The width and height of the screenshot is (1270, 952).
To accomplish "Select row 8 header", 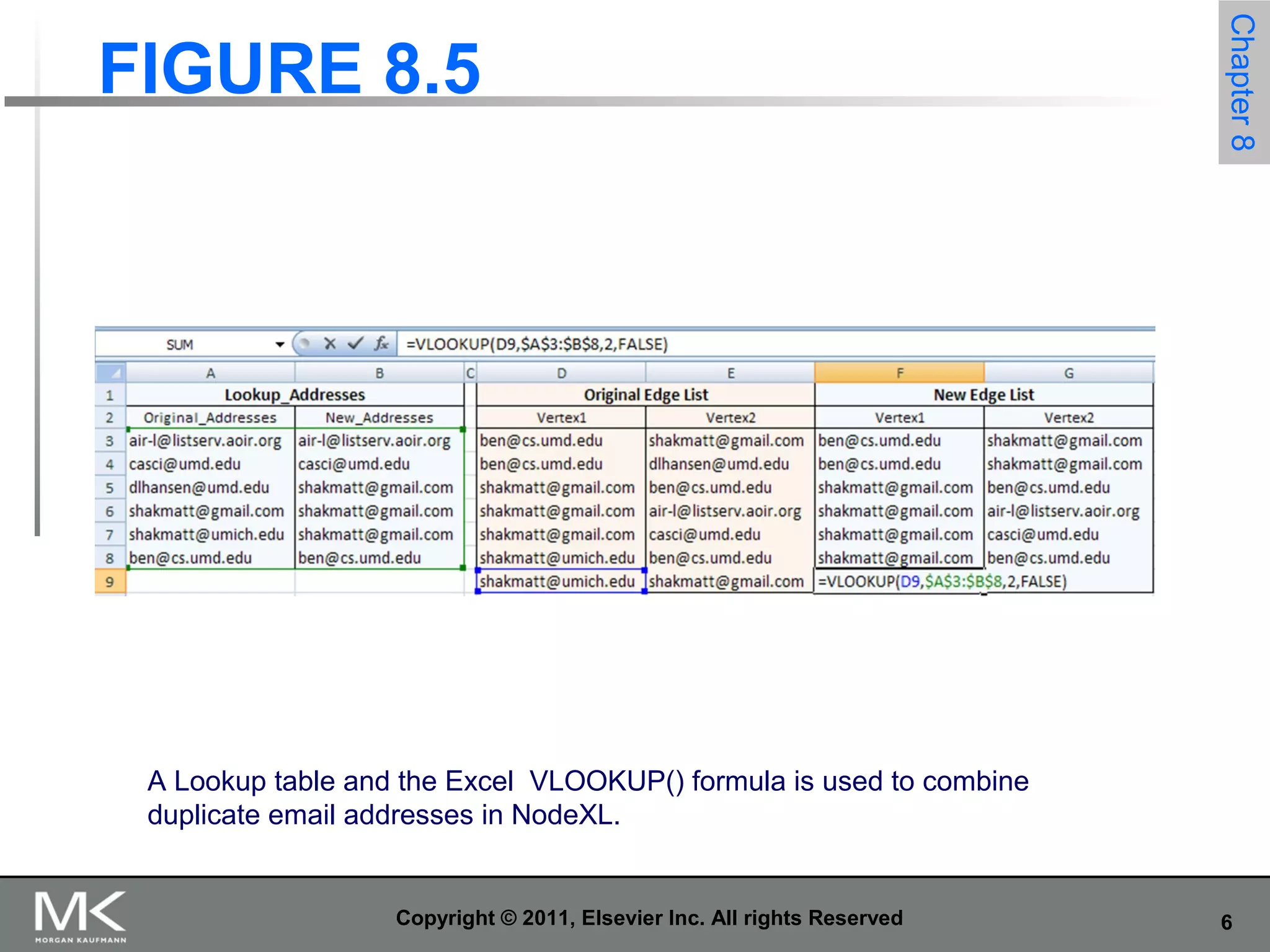I will point(110,558).
